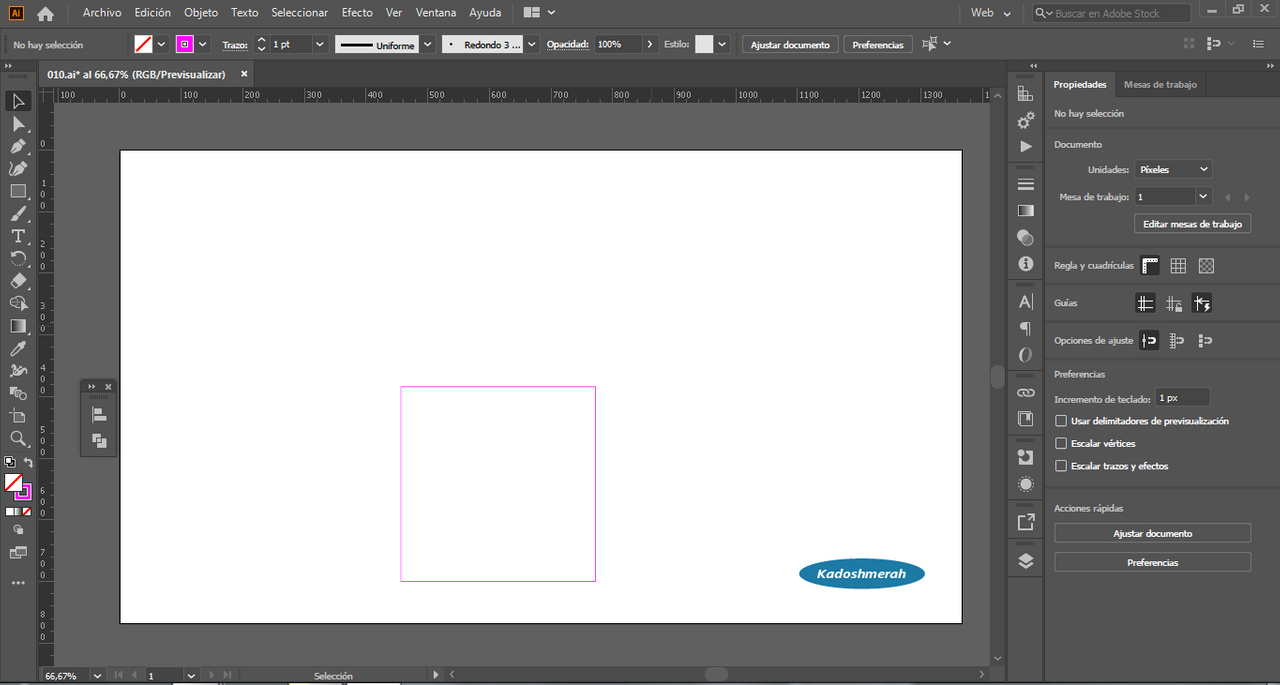Click the Opacidad 100% input field

pos(617,45)
